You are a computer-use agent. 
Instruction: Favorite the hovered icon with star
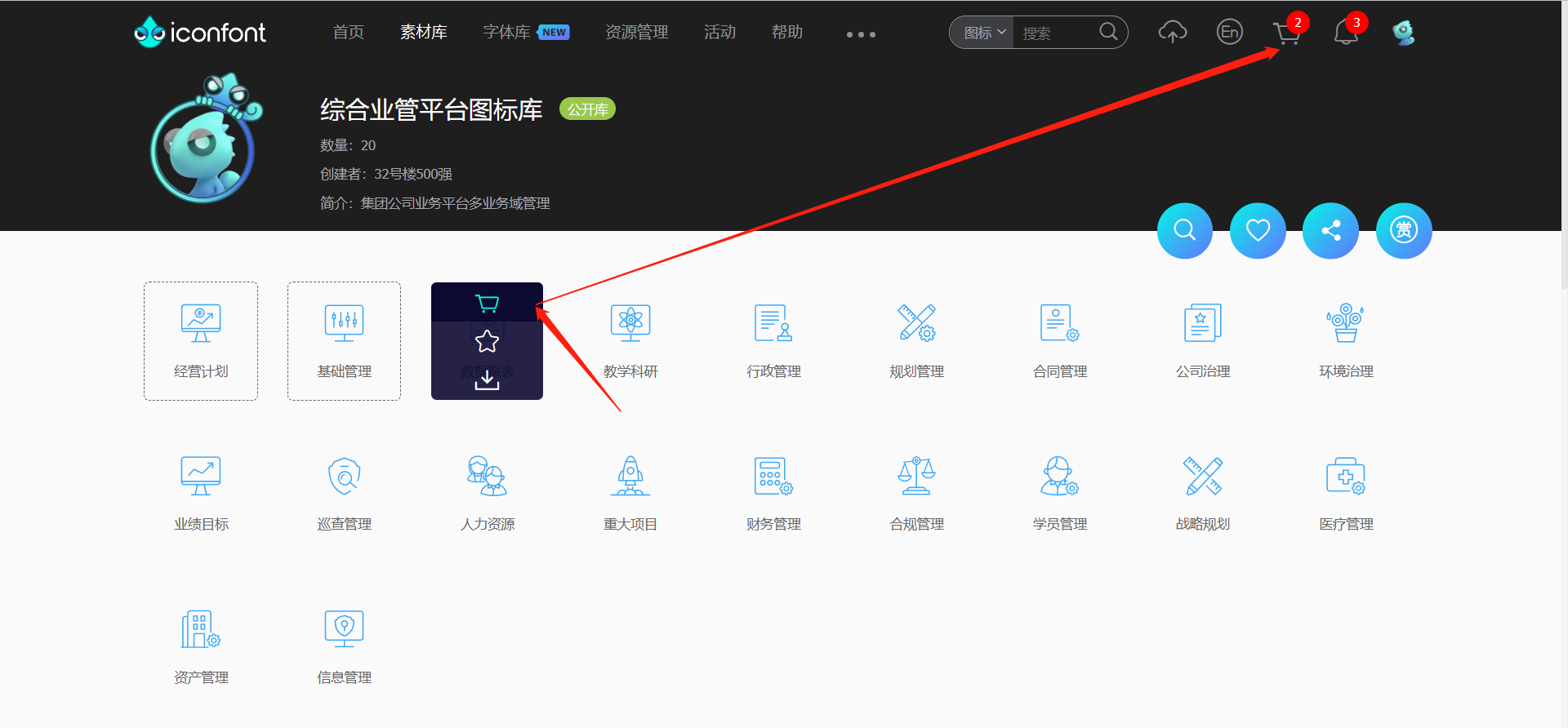pos(487,341)
